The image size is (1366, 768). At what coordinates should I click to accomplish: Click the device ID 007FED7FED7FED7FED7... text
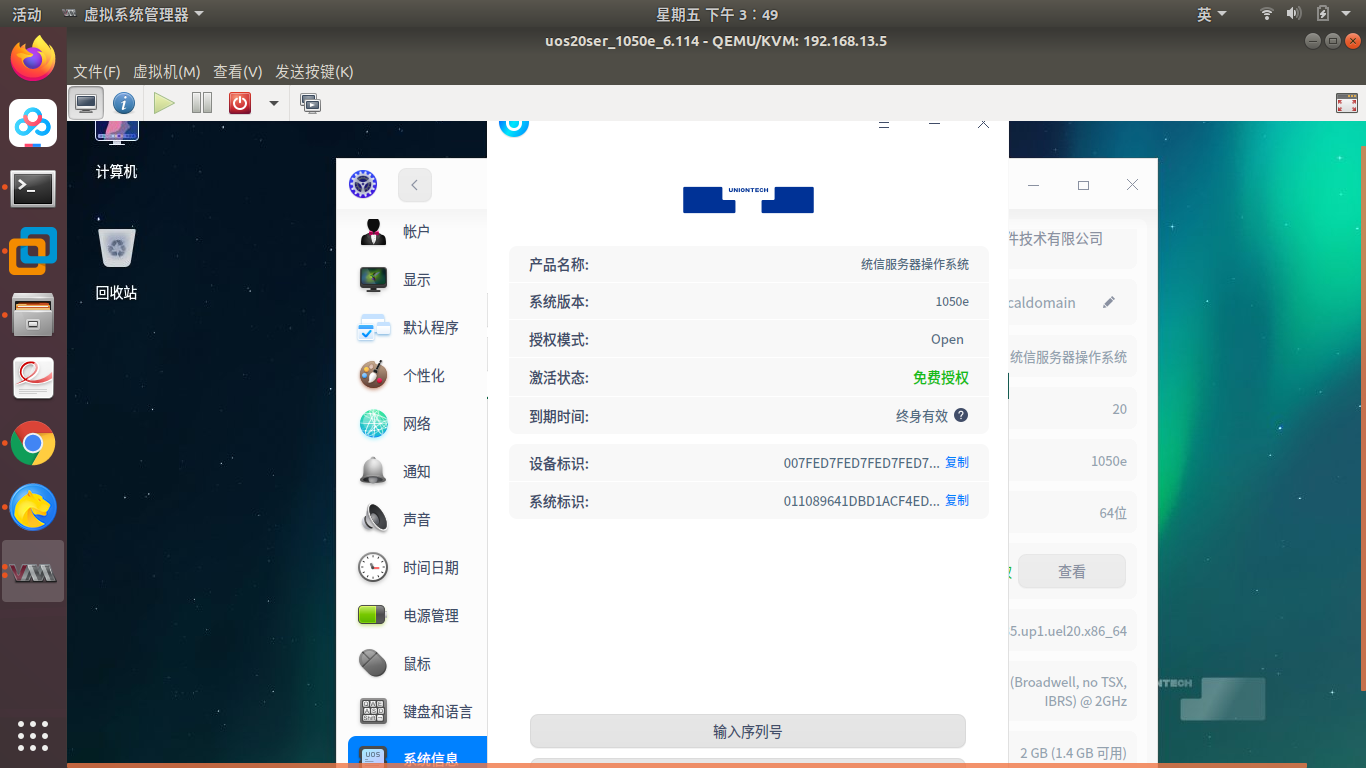click(x=862, y=463)
